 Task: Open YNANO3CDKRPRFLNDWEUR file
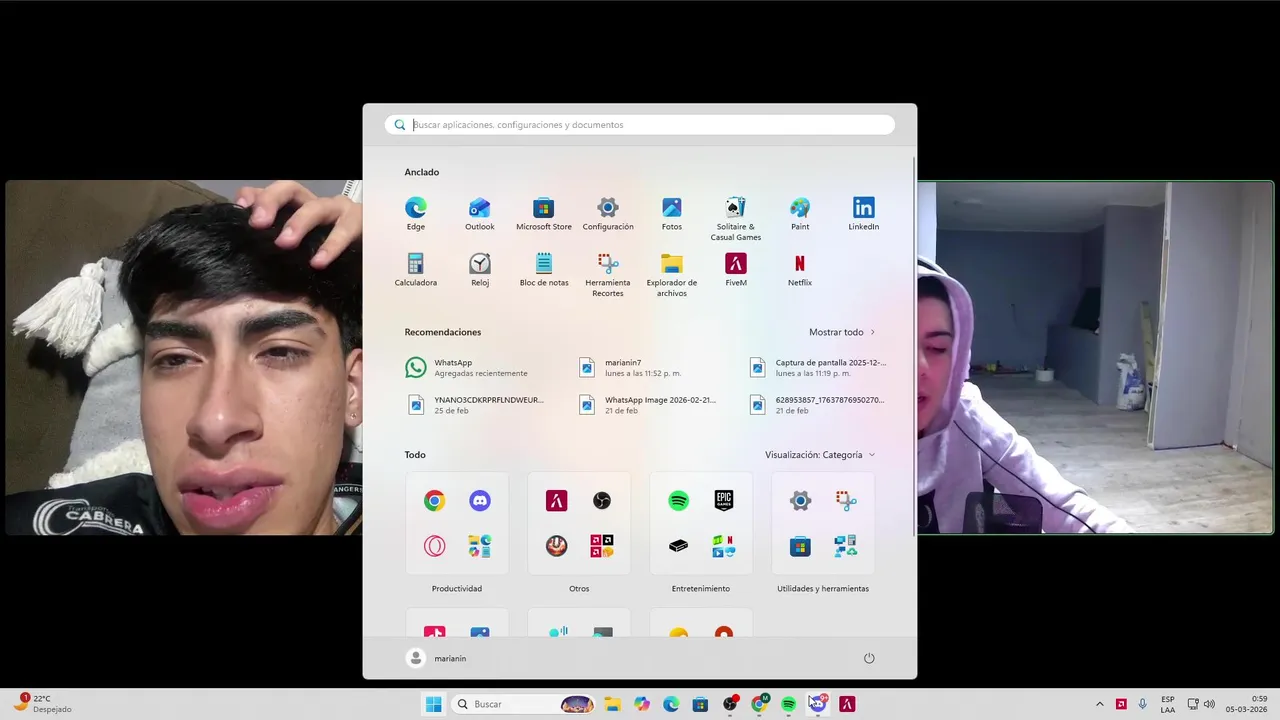pos(475,405)
